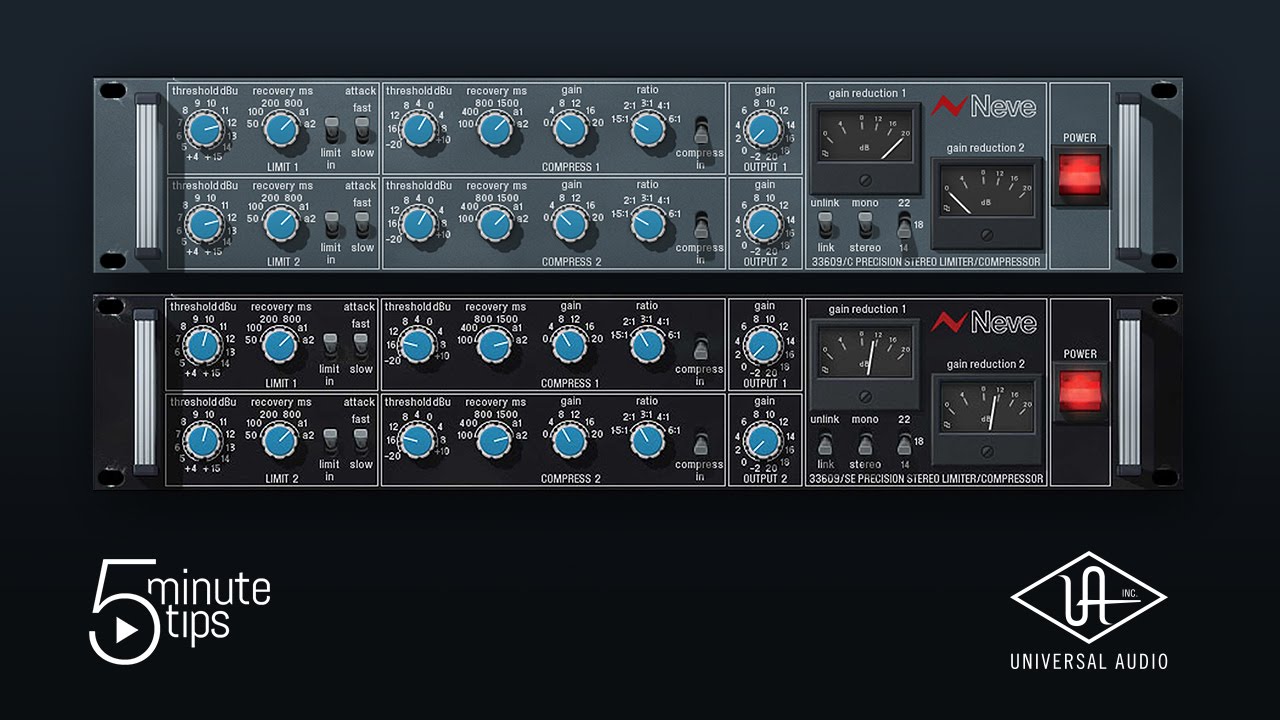Viewport: 1280px width, 720px height.
Task: Toggle COMPRESS 2 compress in switch on 33609/C
Action: tap(701, 226)
